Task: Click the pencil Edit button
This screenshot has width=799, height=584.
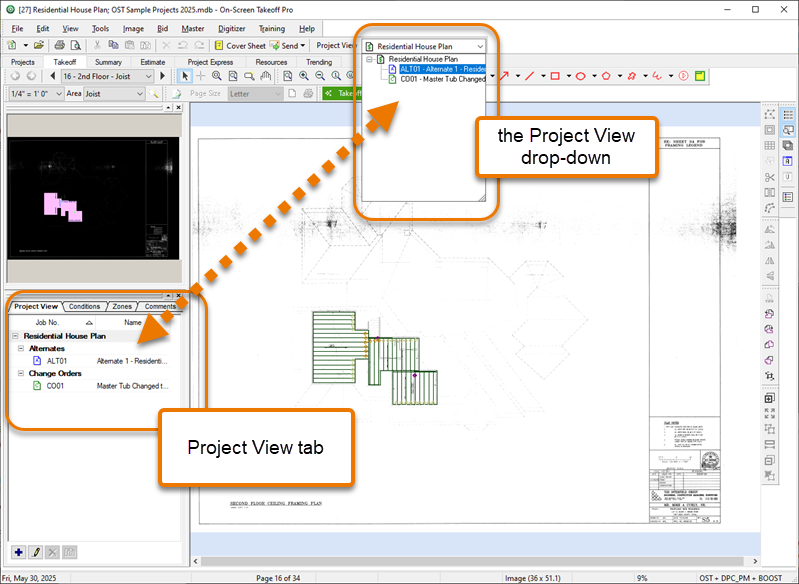Action: (36, 552)
